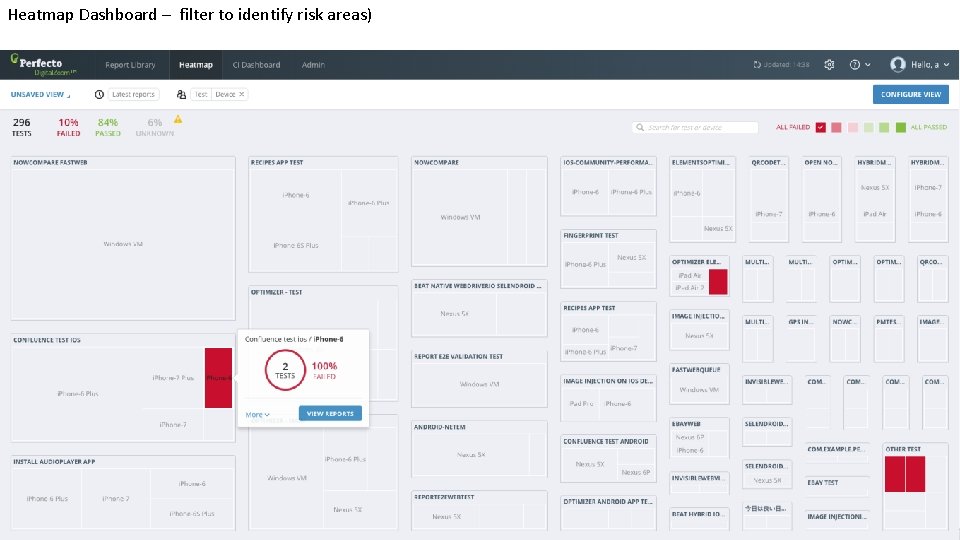Open the Unsaved View dropdown

[x=40, y=94]
